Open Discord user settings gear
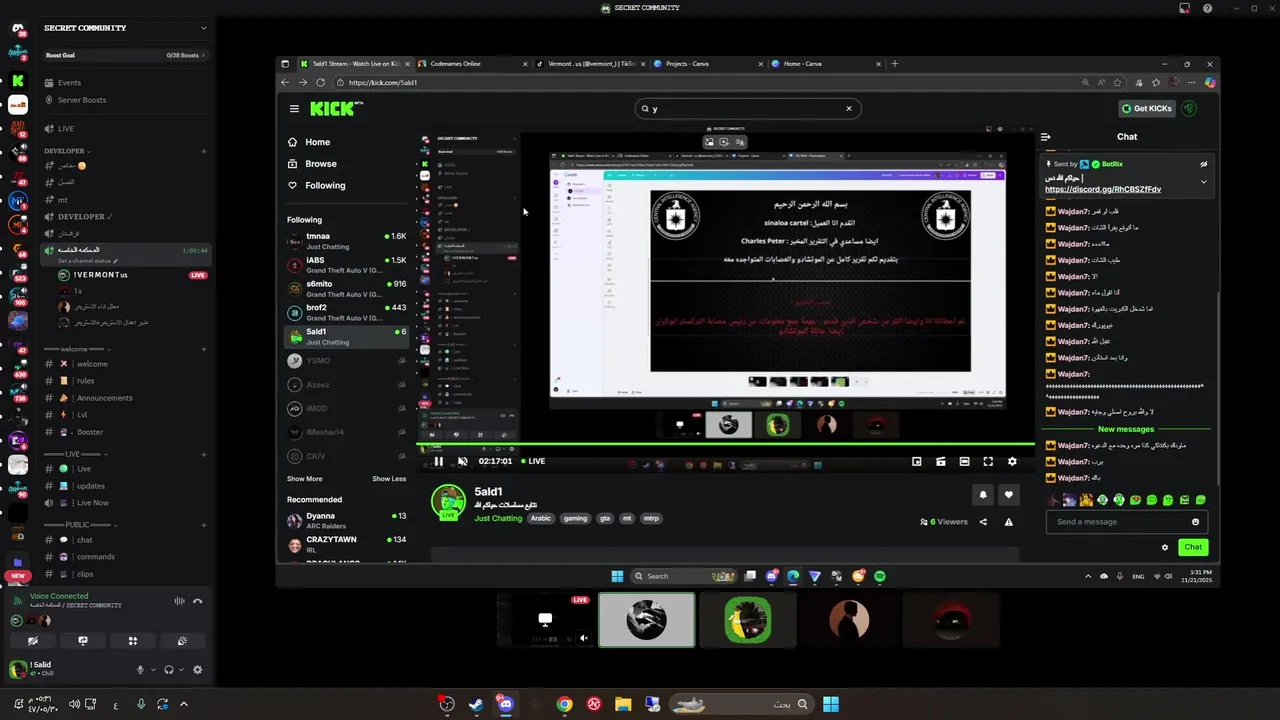This screenshot has width=1280, height=720. [197, 670]
